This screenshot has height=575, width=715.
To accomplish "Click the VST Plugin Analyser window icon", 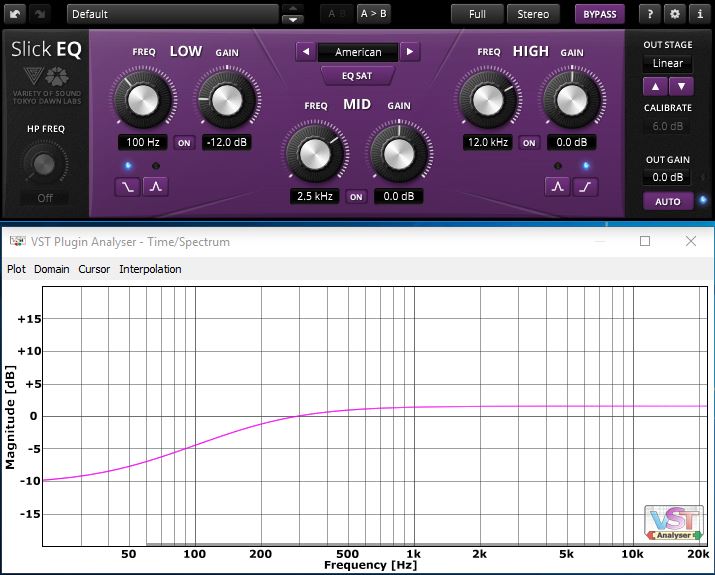I will coord(17,241).
